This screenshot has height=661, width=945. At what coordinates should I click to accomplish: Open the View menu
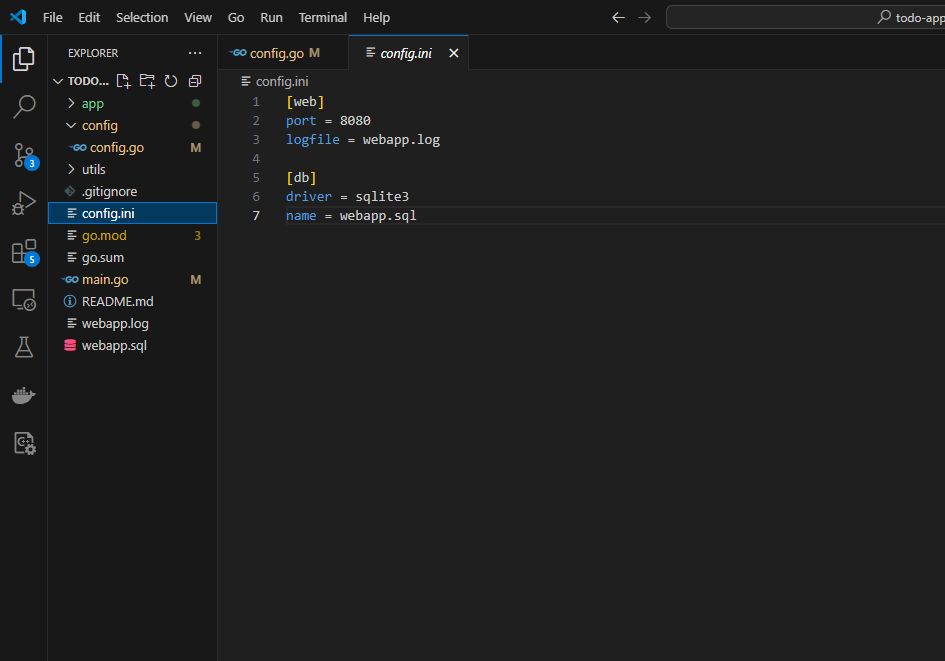[x=198, y=17]
